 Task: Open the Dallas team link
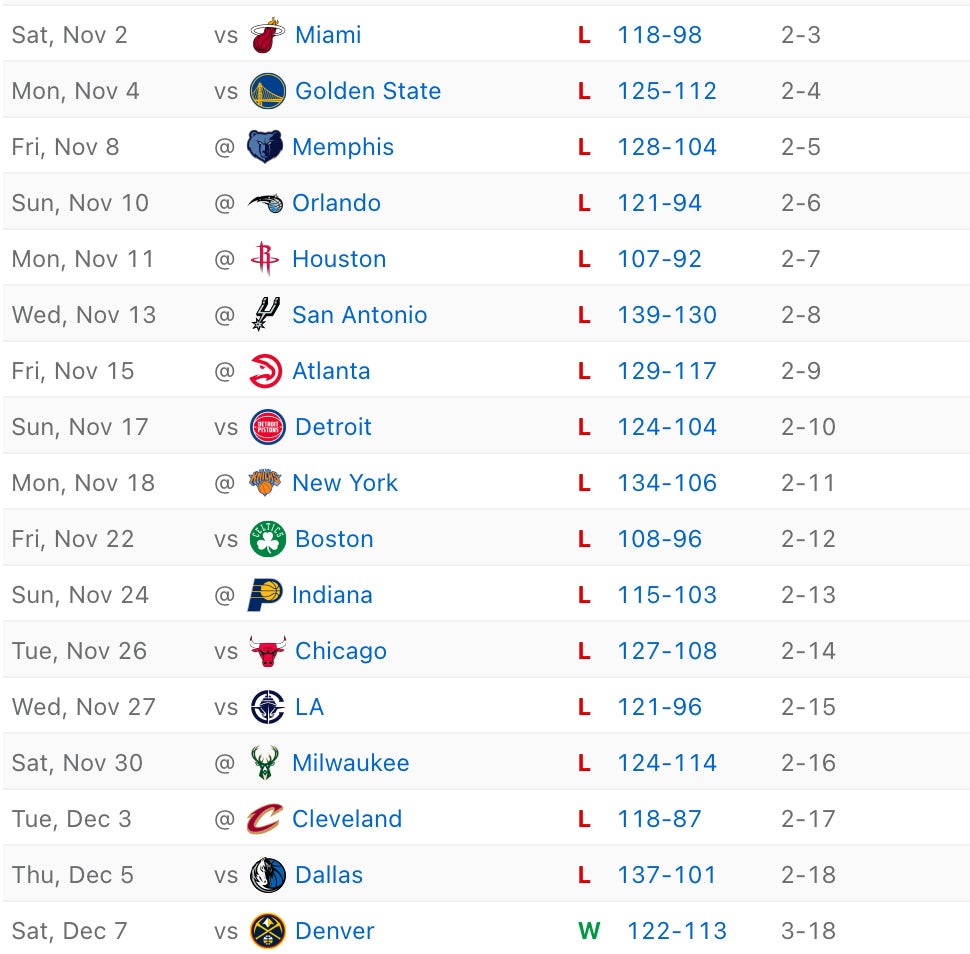point(329,875)
